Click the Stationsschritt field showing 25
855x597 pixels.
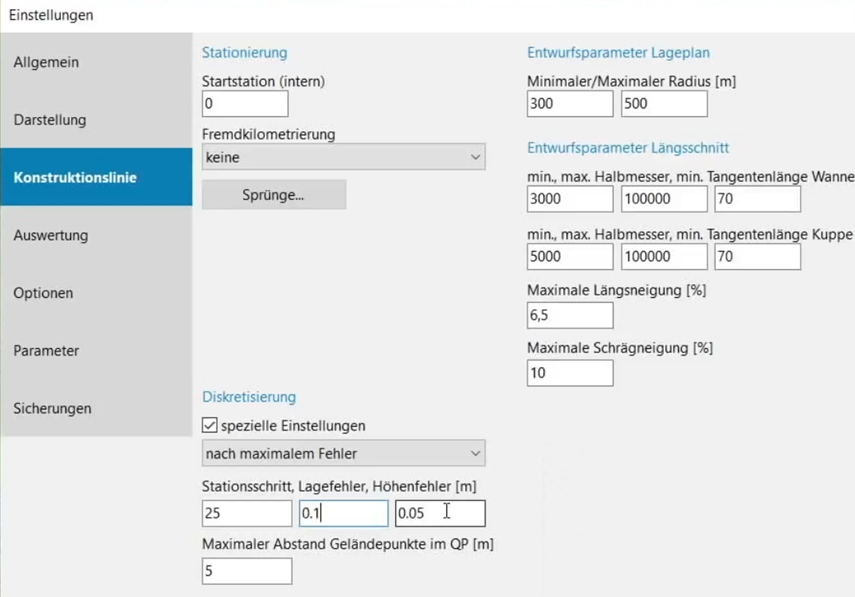pyautogui.click(x=247, y=513)
